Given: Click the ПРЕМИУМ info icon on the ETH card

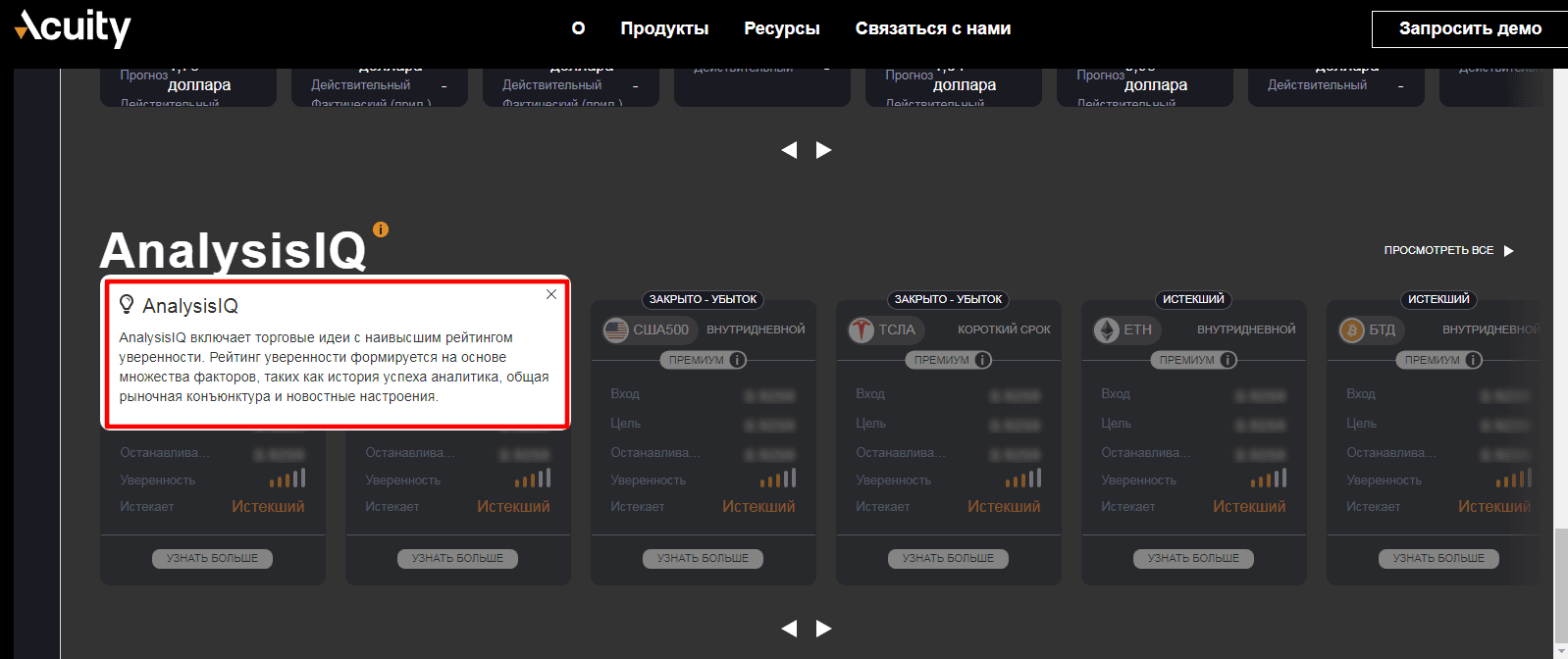Looking at the screenshot, I should [1228, 360].
